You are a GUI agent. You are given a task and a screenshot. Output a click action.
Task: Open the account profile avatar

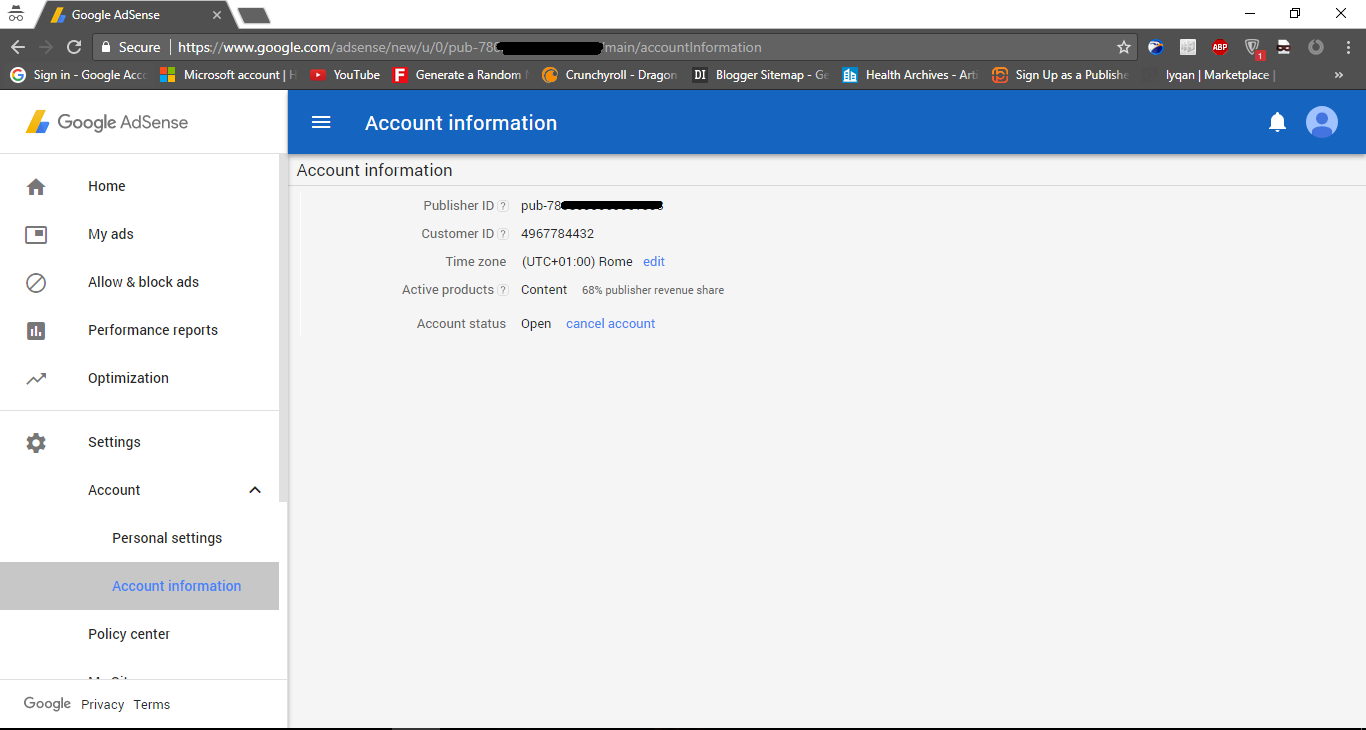pyautogui.click(x=1322, y=122)
